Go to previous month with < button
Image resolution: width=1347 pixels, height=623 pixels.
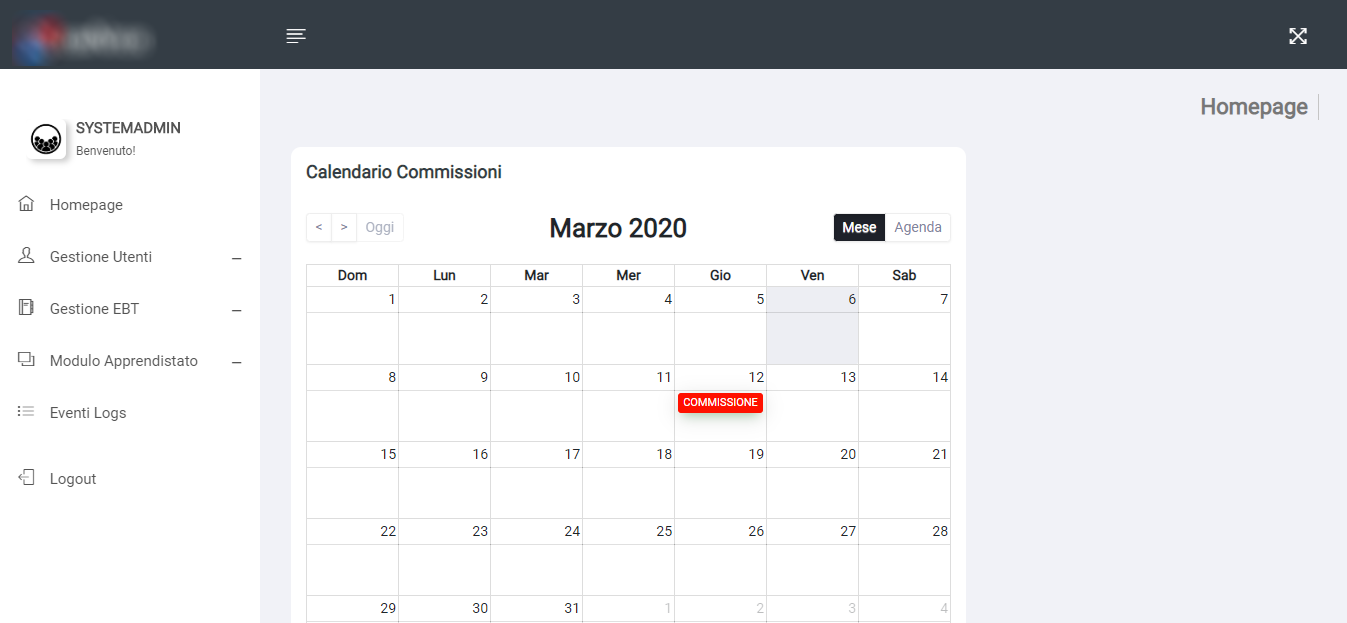319,227
